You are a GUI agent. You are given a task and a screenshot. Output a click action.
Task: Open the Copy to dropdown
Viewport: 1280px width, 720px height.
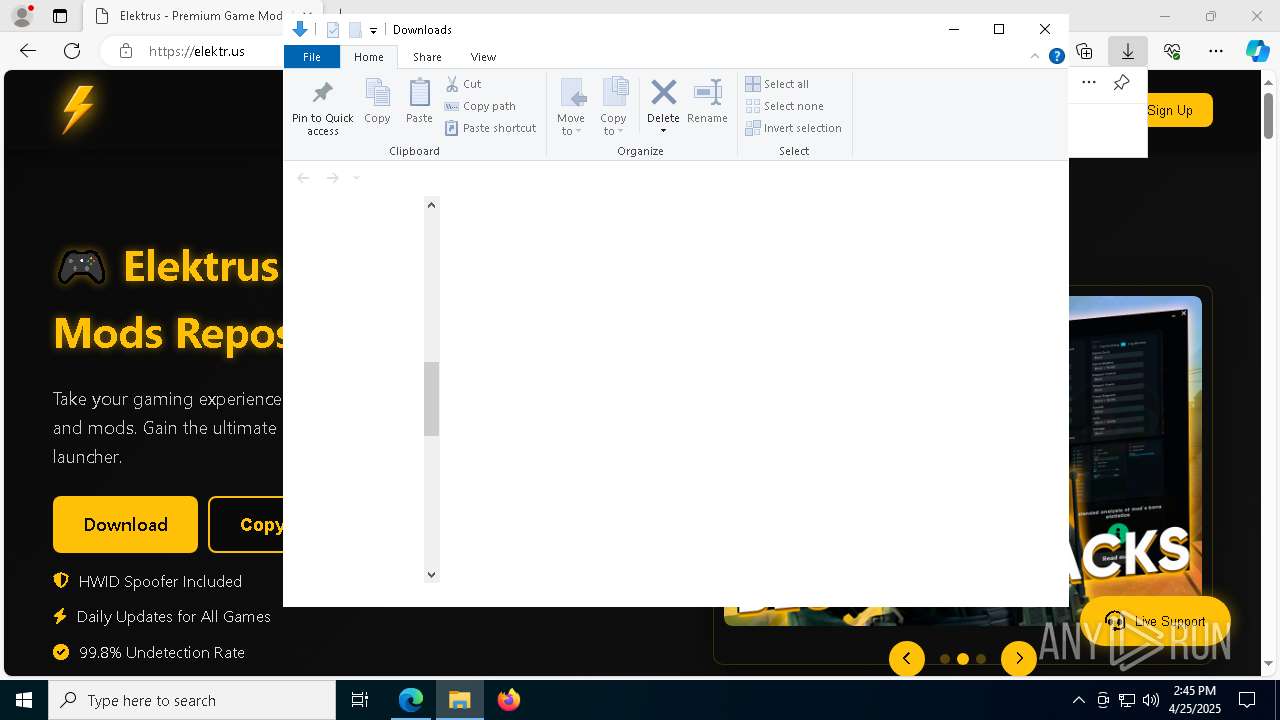[x=614, y=107]
